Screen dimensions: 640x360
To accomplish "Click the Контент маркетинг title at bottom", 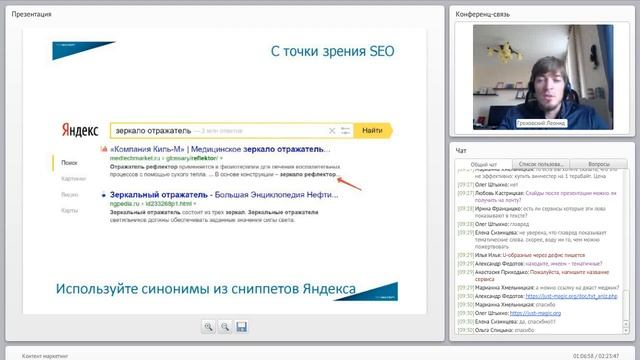I will point(45,356).
